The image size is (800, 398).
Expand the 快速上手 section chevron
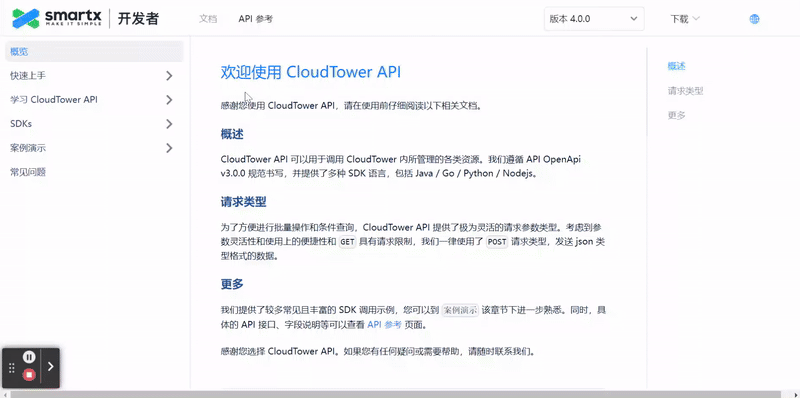click(x=169, y=76)
